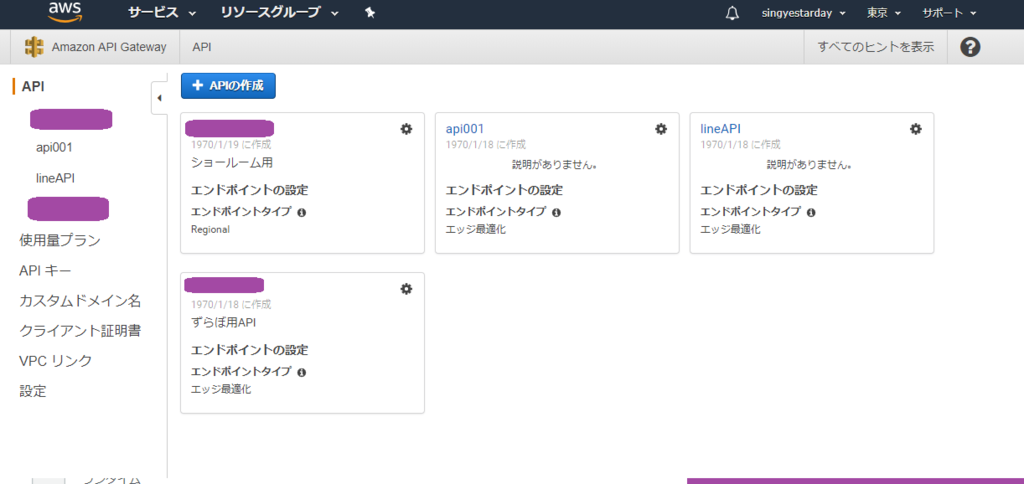Click エンドポイントの設定 heading on lineAPI card
Screen dimensions: 1024x484
[759, 191]
